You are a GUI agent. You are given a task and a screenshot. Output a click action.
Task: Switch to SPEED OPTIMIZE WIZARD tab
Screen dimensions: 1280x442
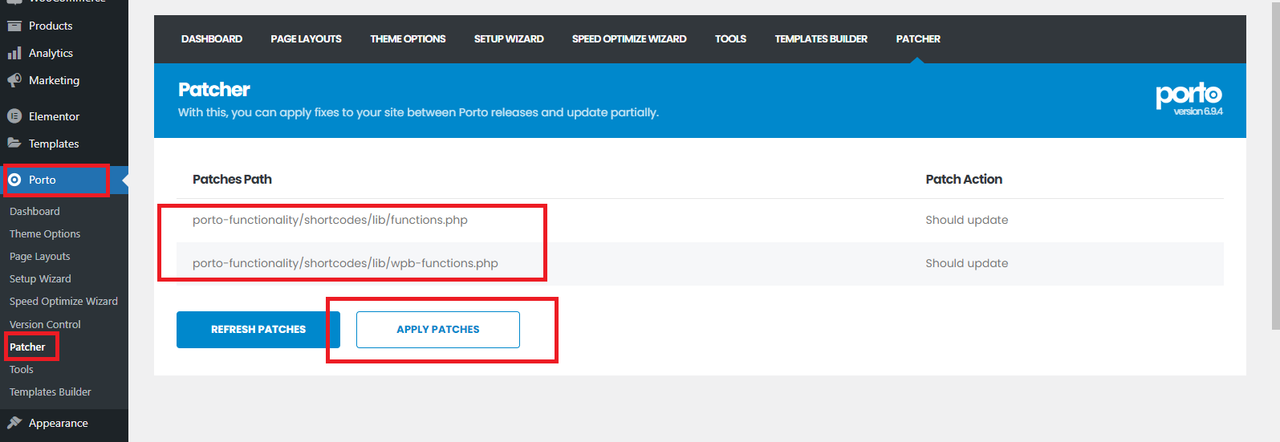pyautogui.click(x=629, y=39)
